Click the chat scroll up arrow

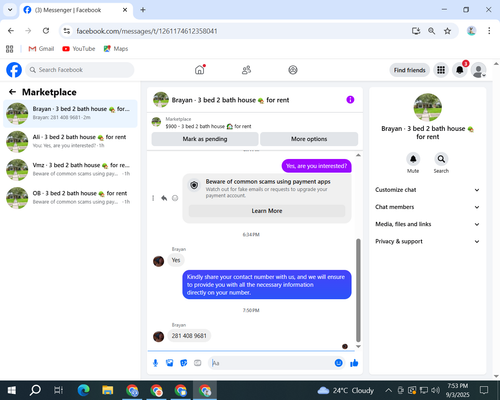pyautogui.click(x=358, y=155)
